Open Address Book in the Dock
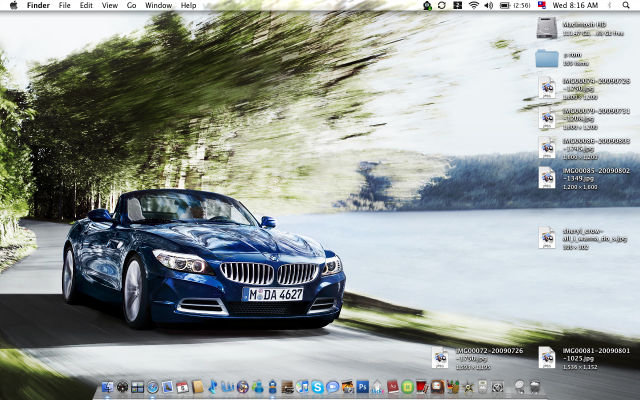Viewport: 640px width, 400px height. pos(198,387)
